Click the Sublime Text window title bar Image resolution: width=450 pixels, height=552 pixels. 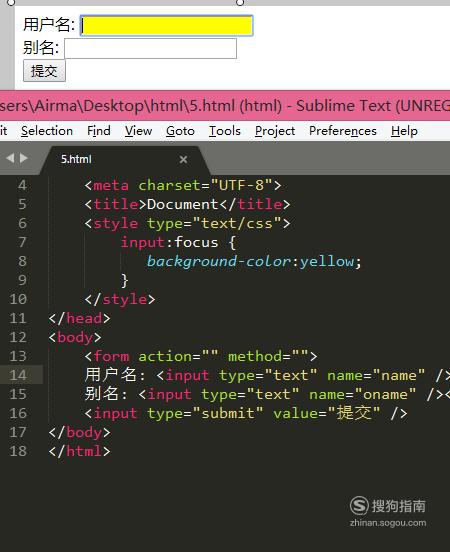pos(225,106)
